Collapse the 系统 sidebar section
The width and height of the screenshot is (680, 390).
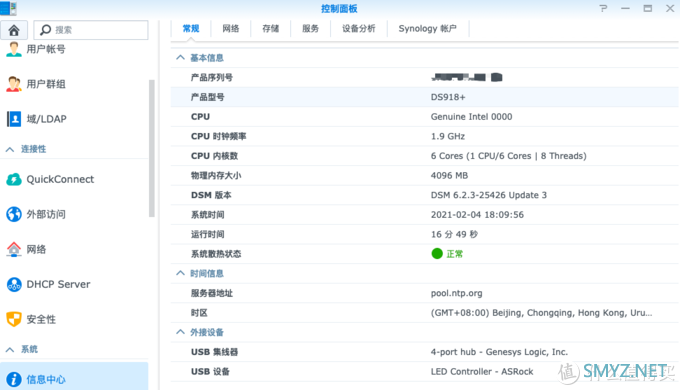pos(10,350)
